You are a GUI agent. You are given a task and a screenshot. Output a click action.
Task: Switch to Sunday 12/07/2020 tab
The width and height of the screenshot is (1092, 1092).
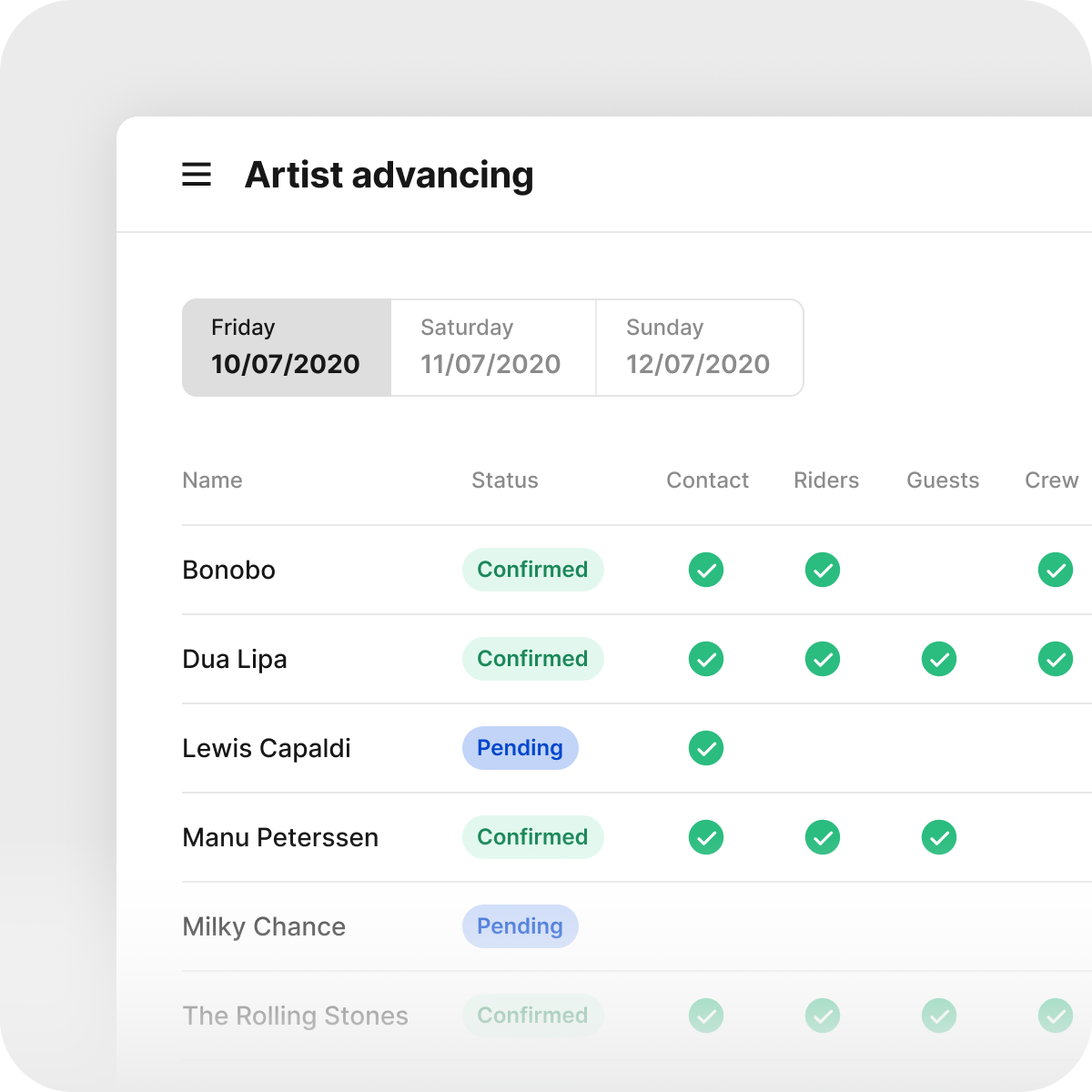pos(699,348)
